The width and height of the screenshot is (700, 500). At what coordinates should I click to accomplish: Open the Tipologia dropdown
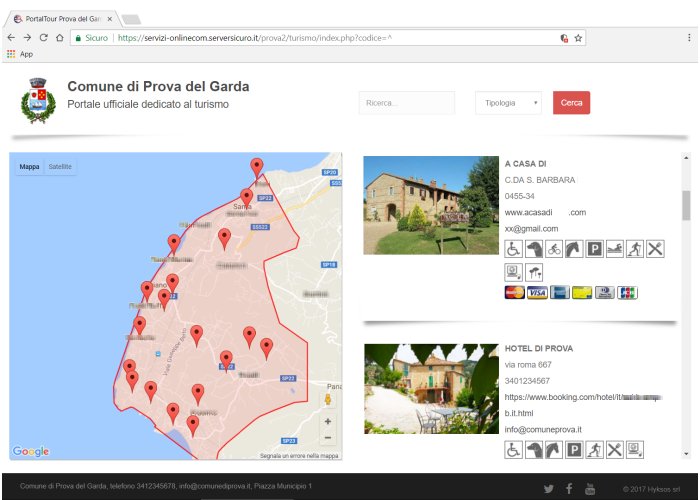508,103
